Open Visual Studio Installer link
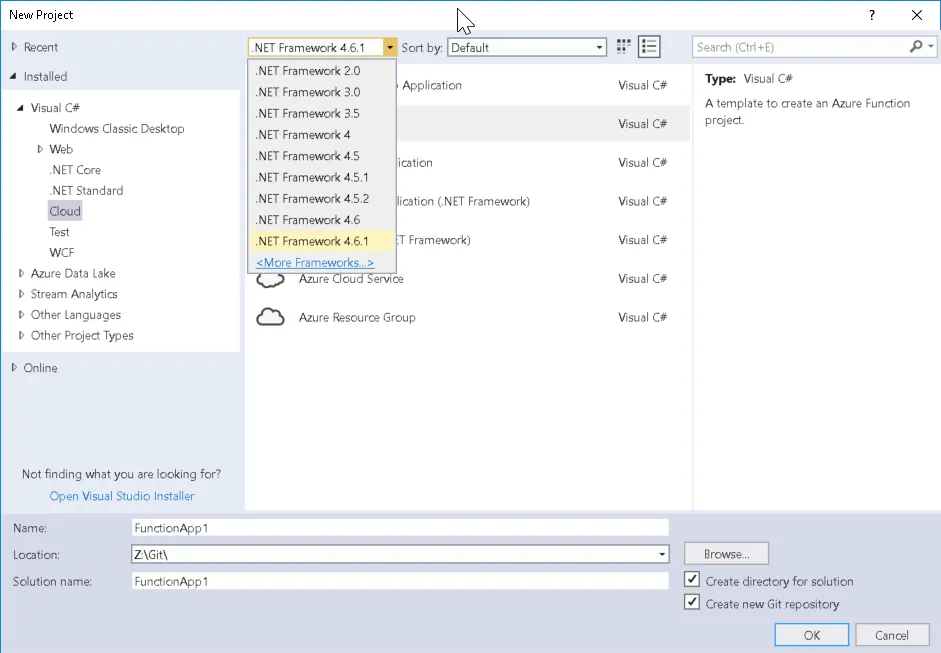 [x=122, y=496]
